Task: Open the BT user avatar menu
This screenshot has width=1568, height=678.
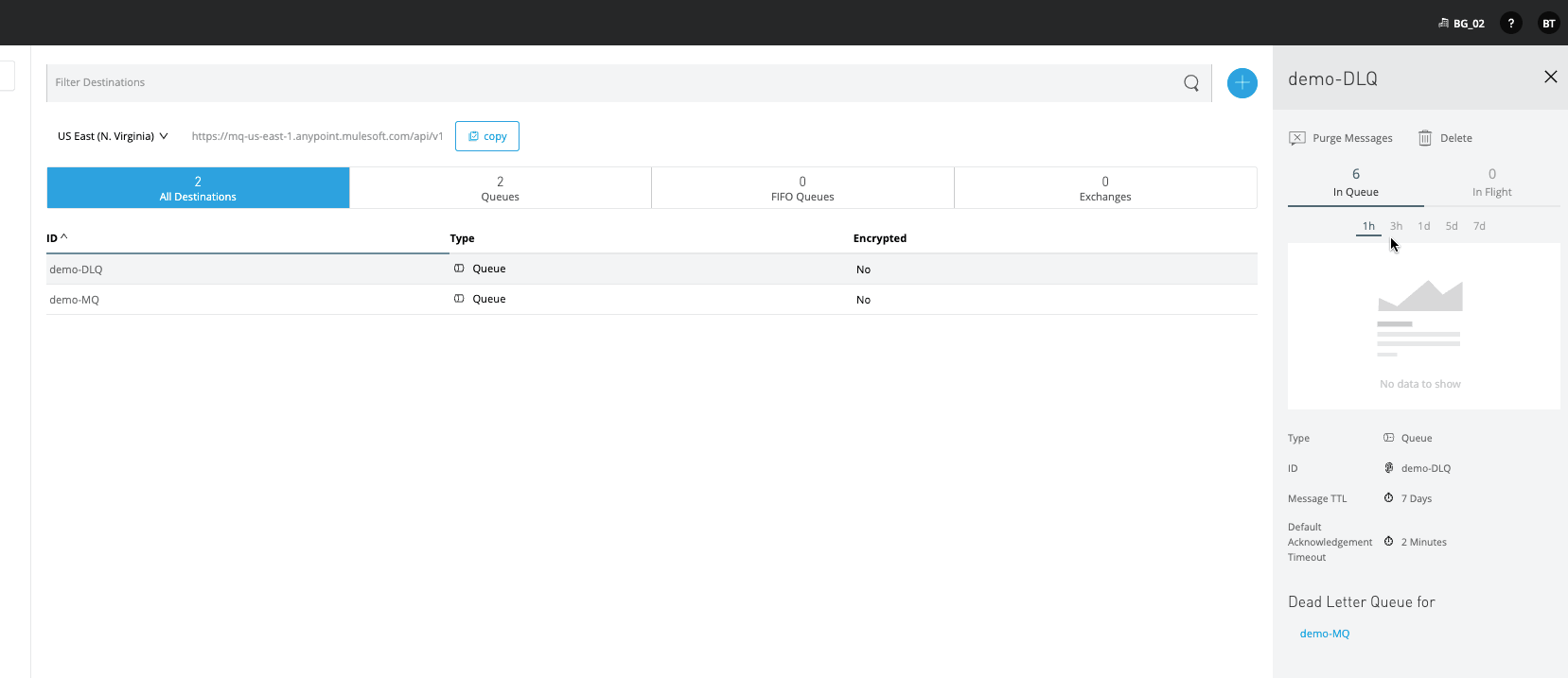Action: tap(1548, 24)
